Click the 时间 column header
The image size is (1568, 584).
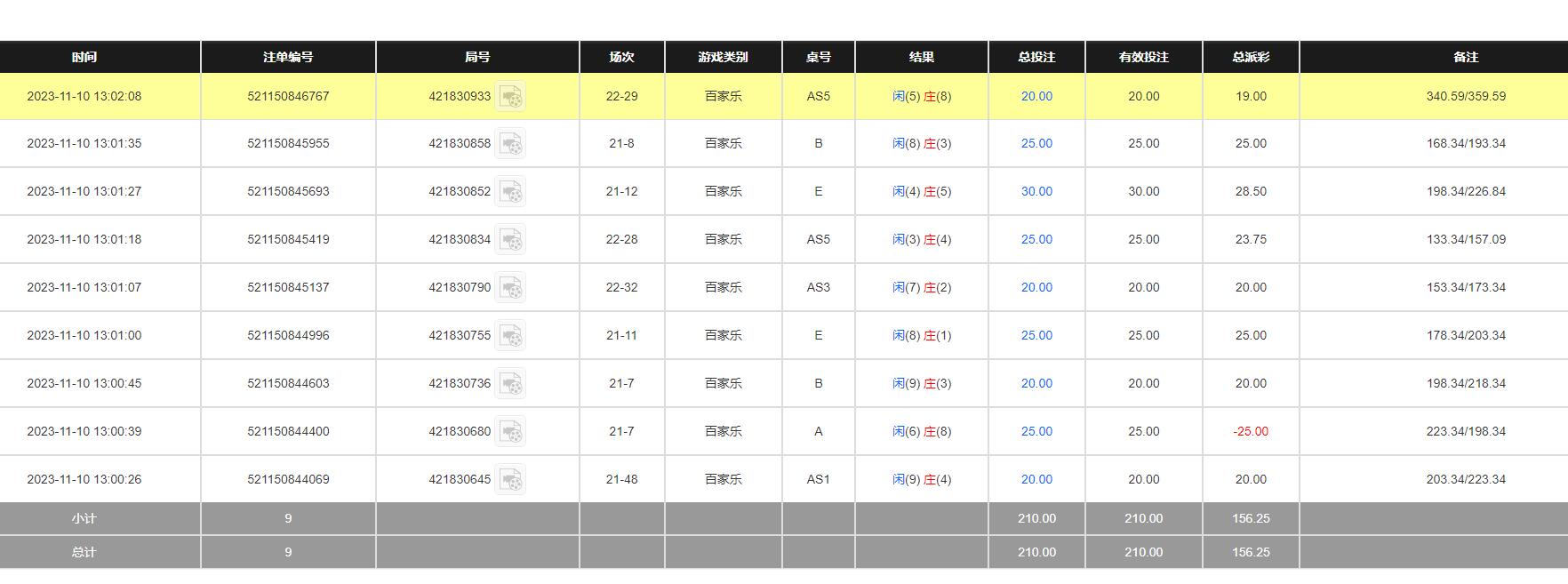84,57
